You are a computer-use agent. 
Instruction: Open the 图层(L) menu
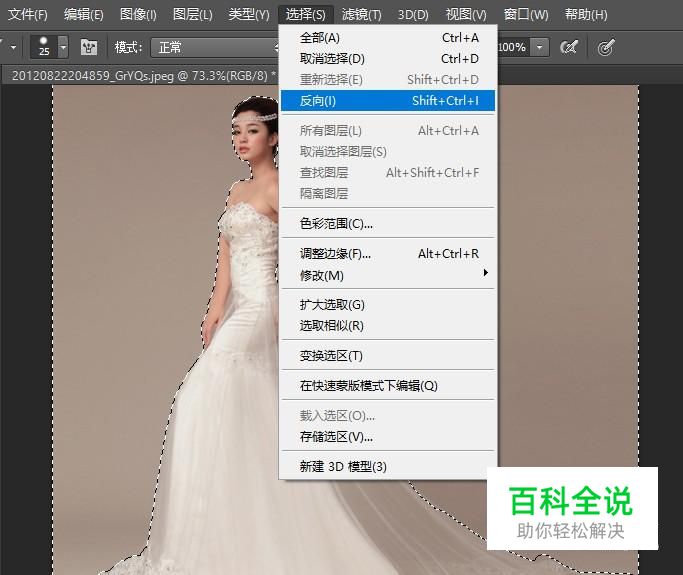click(x=192, y=14)
